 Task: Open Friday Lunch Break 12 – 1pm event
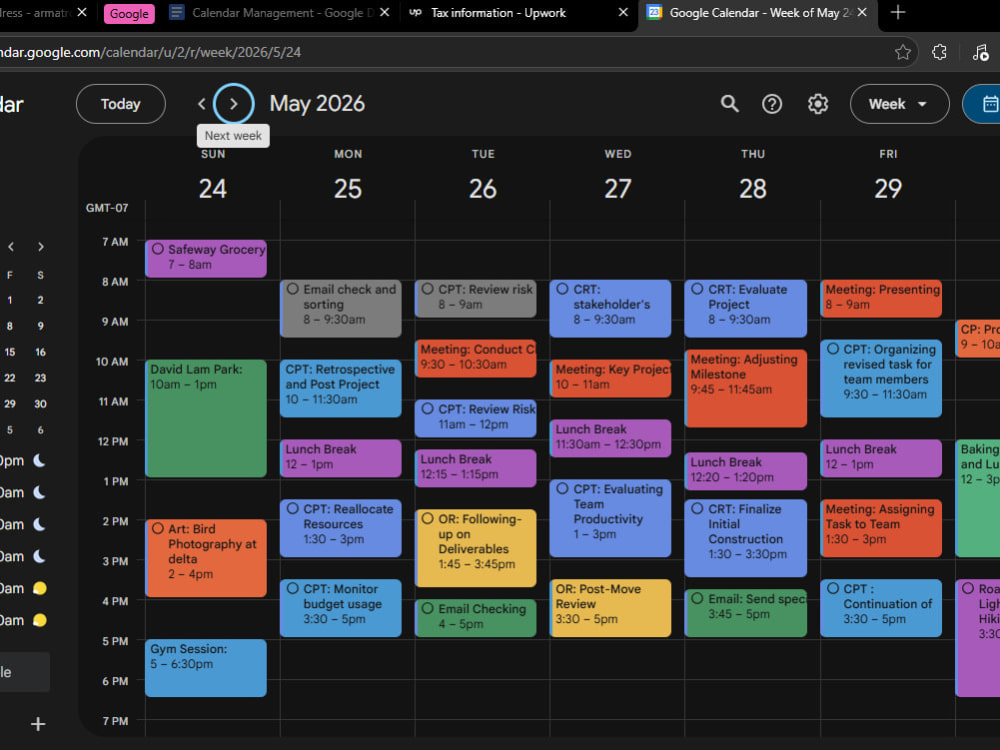coord(881,458)
